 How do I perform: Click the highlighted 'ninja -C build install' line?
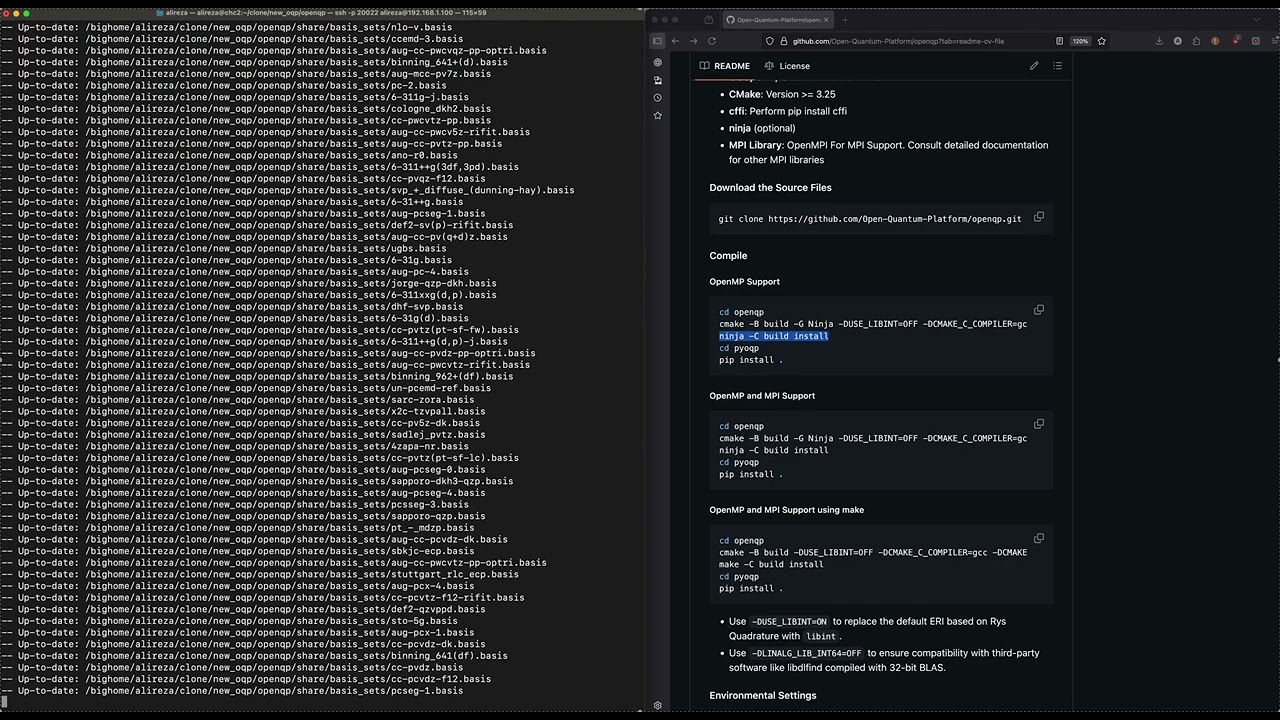774,336
